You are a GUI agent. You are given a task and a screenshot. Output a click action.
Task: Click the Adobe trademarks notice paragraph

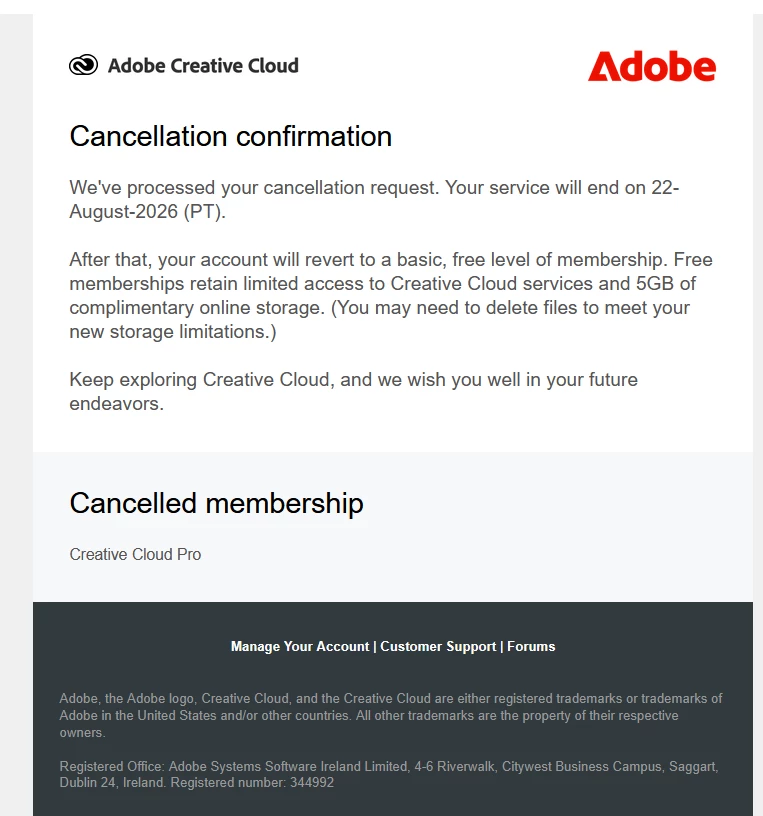(390, 715)
